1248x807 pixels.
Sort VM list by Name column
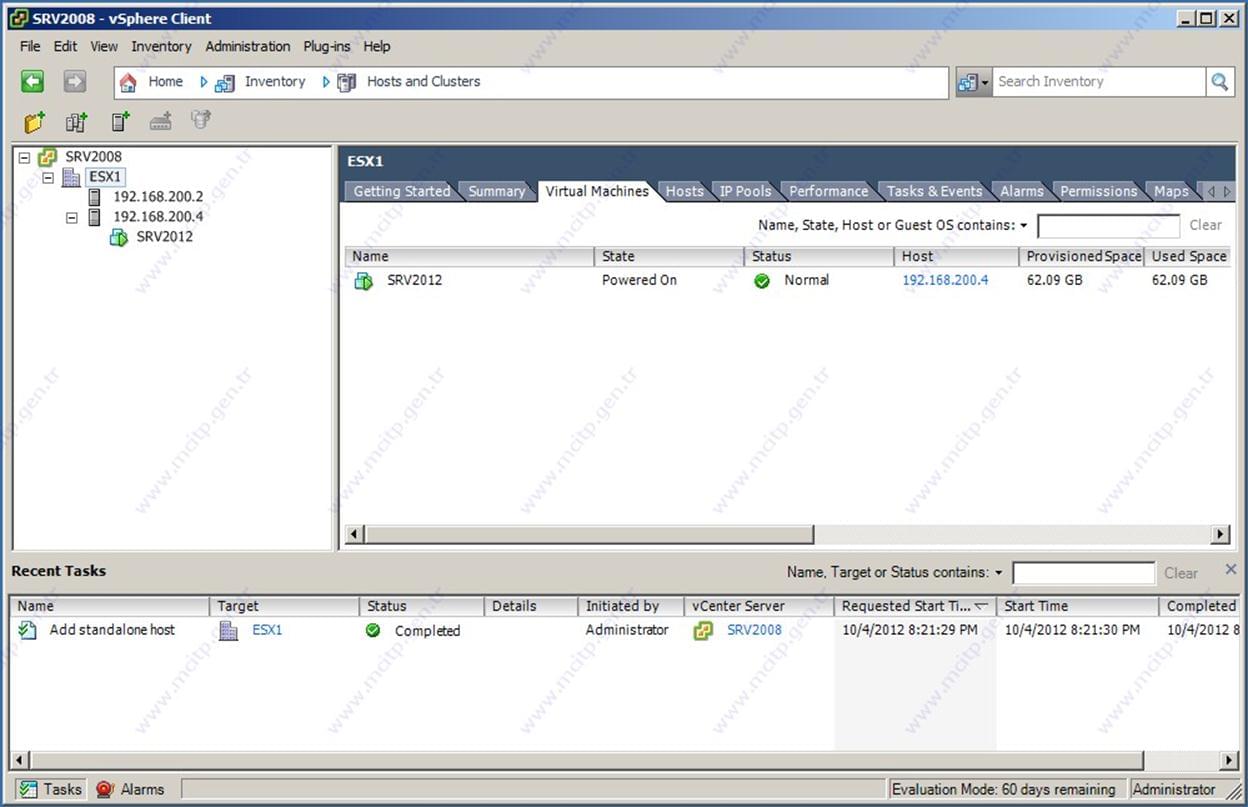pyautogui.click(x=470, y=257)
